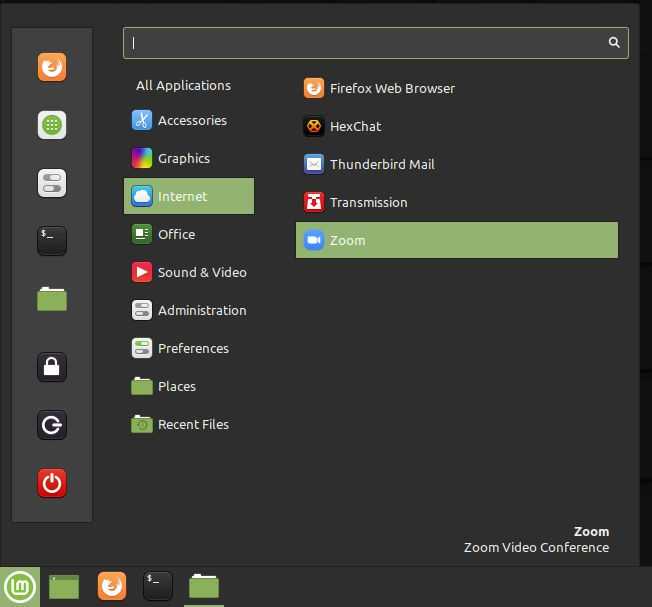Screen dimensions: 652x607
Task: Click the Logout icon
Action: click(x=52, y=425)
